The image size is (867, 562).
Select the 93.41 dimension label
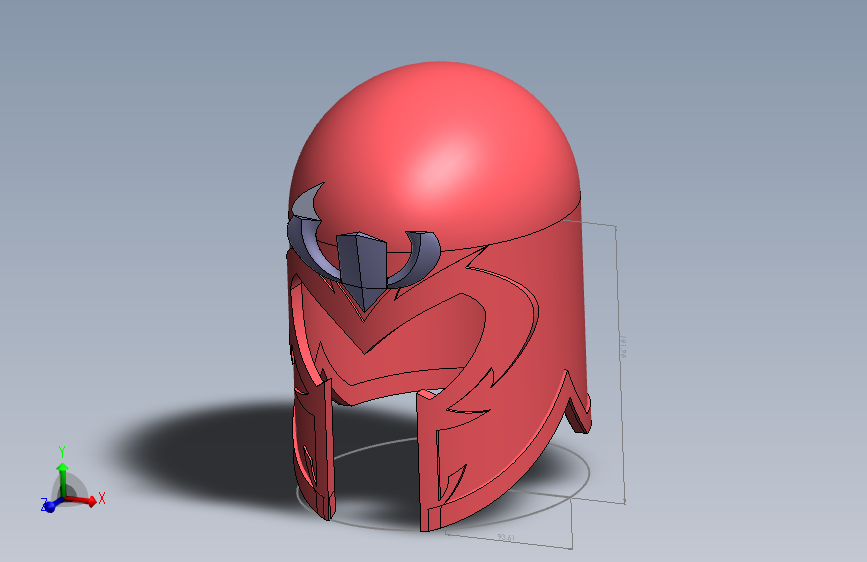tap(505, 537)
